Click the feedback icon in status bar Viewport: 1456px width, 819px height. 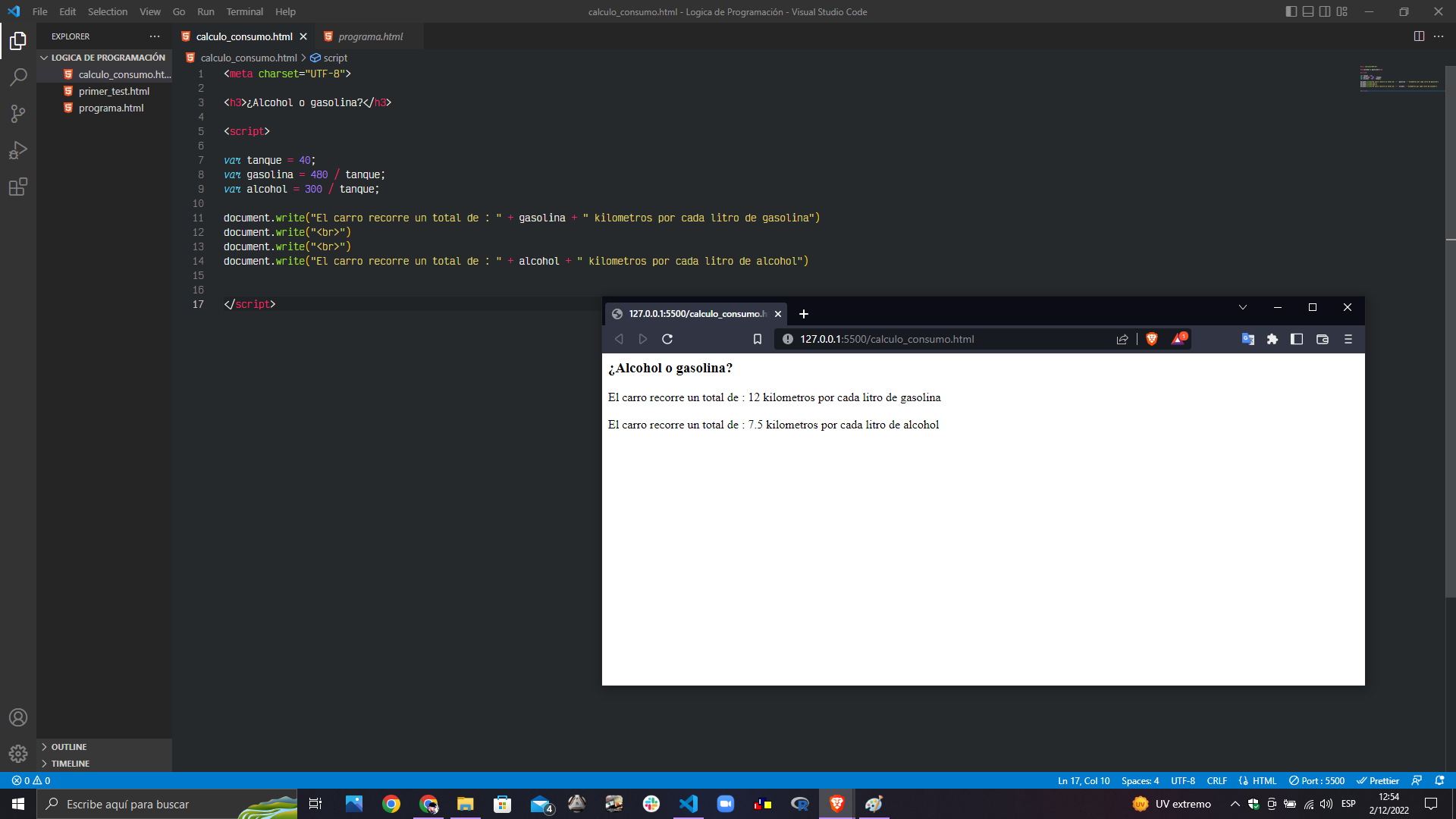click(1417, 780)
